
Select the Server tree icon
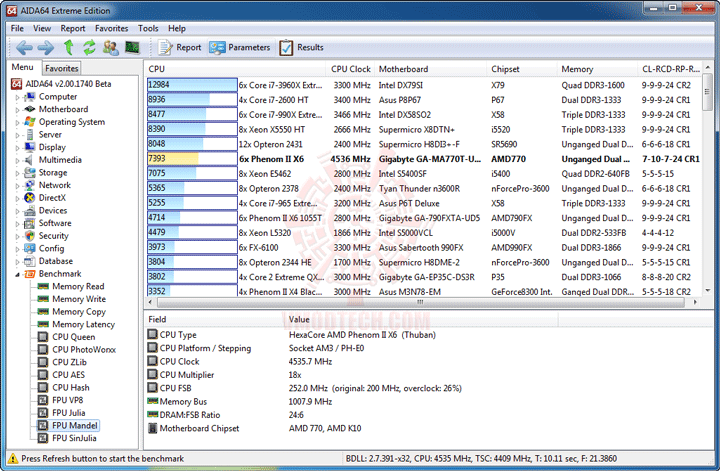point(30,135)
